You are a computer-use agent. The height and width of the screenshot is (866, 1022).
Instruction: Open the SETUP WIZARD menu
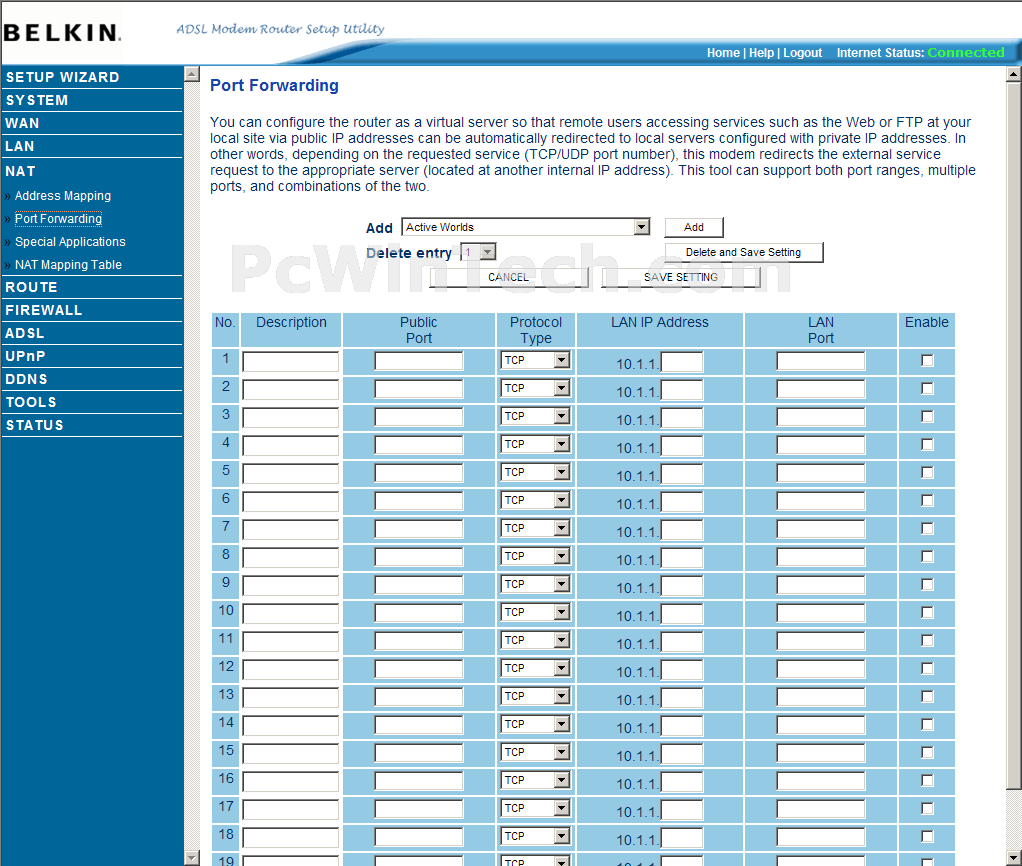click(63, 77)
